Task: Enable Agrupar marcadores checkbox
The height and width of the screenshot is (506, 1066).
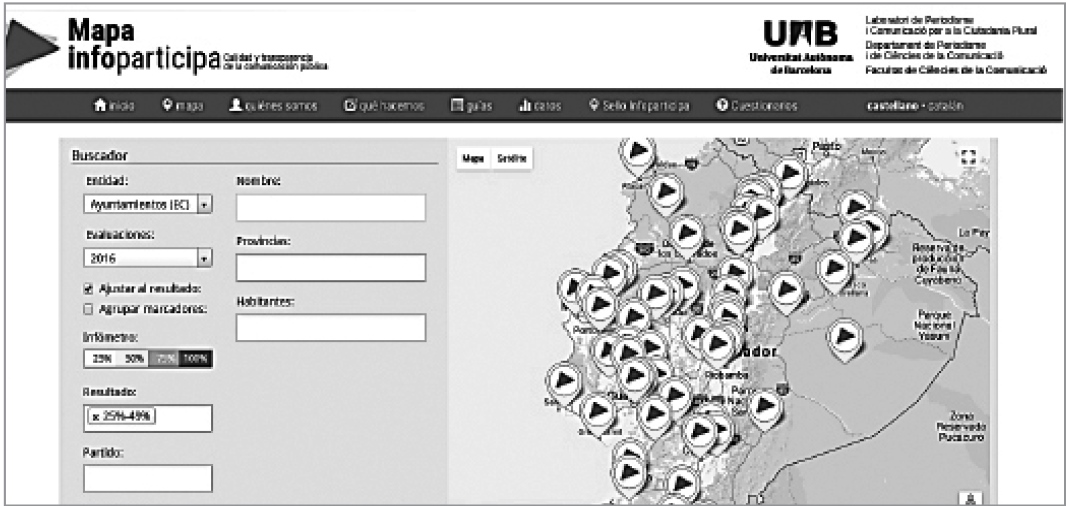Action: coord(88,309)
